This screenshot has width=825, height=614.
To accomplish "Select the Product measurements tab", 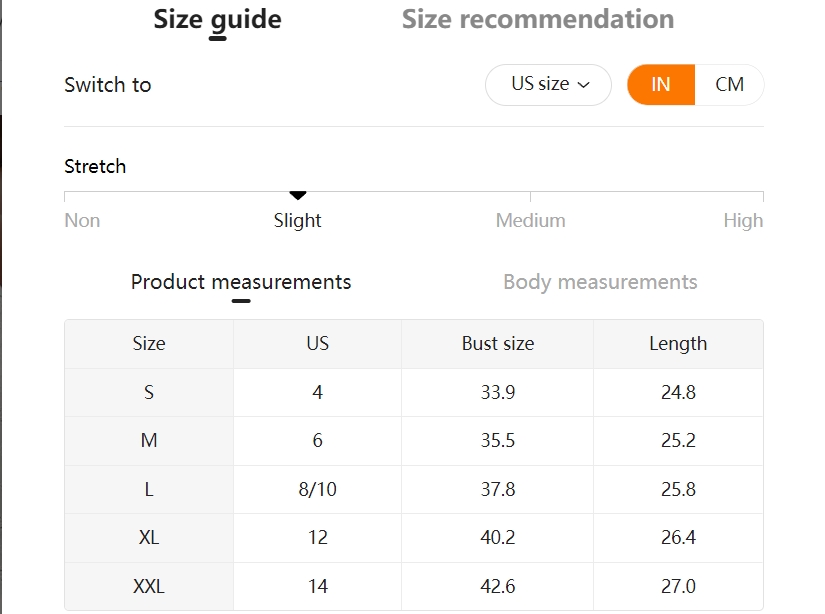I will click(241, 282).
